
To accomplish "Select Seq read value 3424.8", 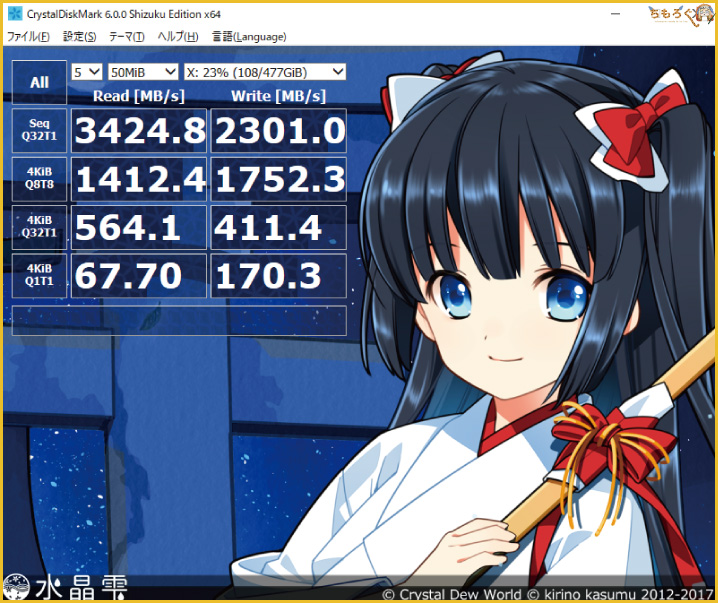I will [x=139, y=130].
